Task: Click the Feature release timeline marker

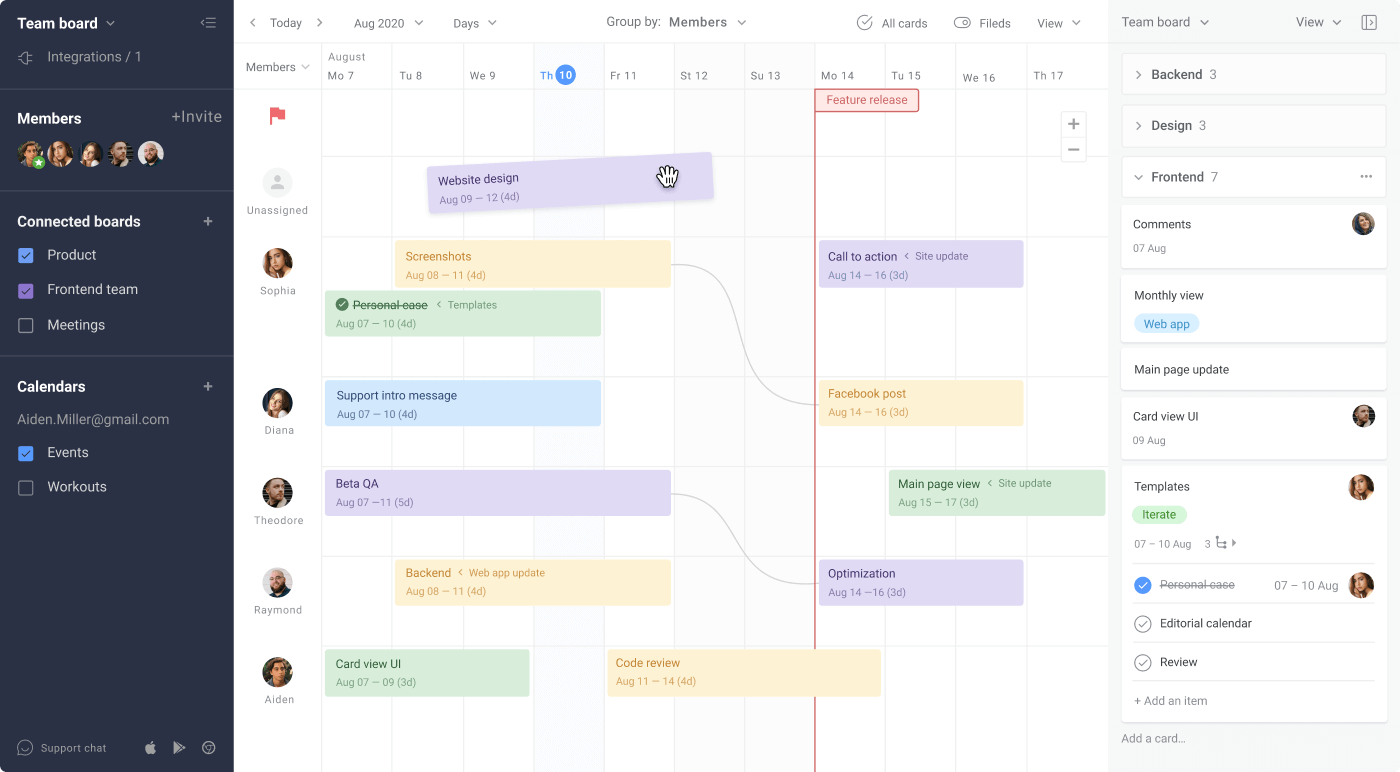Action: (866, 100)
